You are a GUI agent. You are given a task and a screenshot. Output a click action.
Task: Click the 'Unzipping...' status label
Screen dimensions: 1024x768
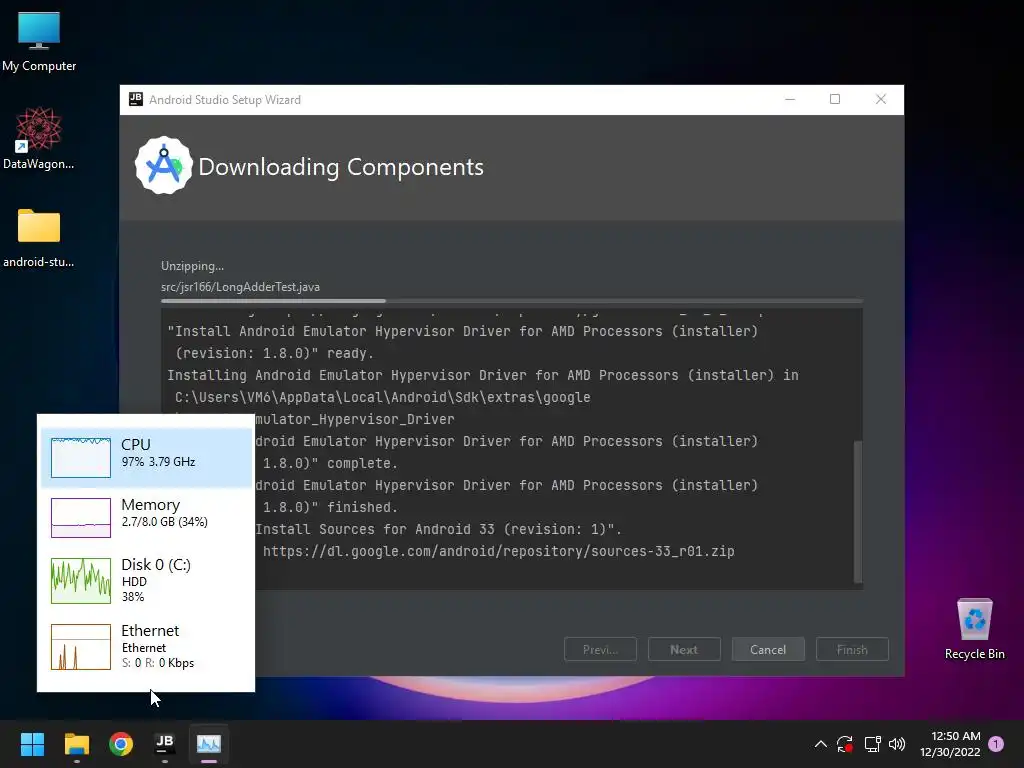[193, 266]
